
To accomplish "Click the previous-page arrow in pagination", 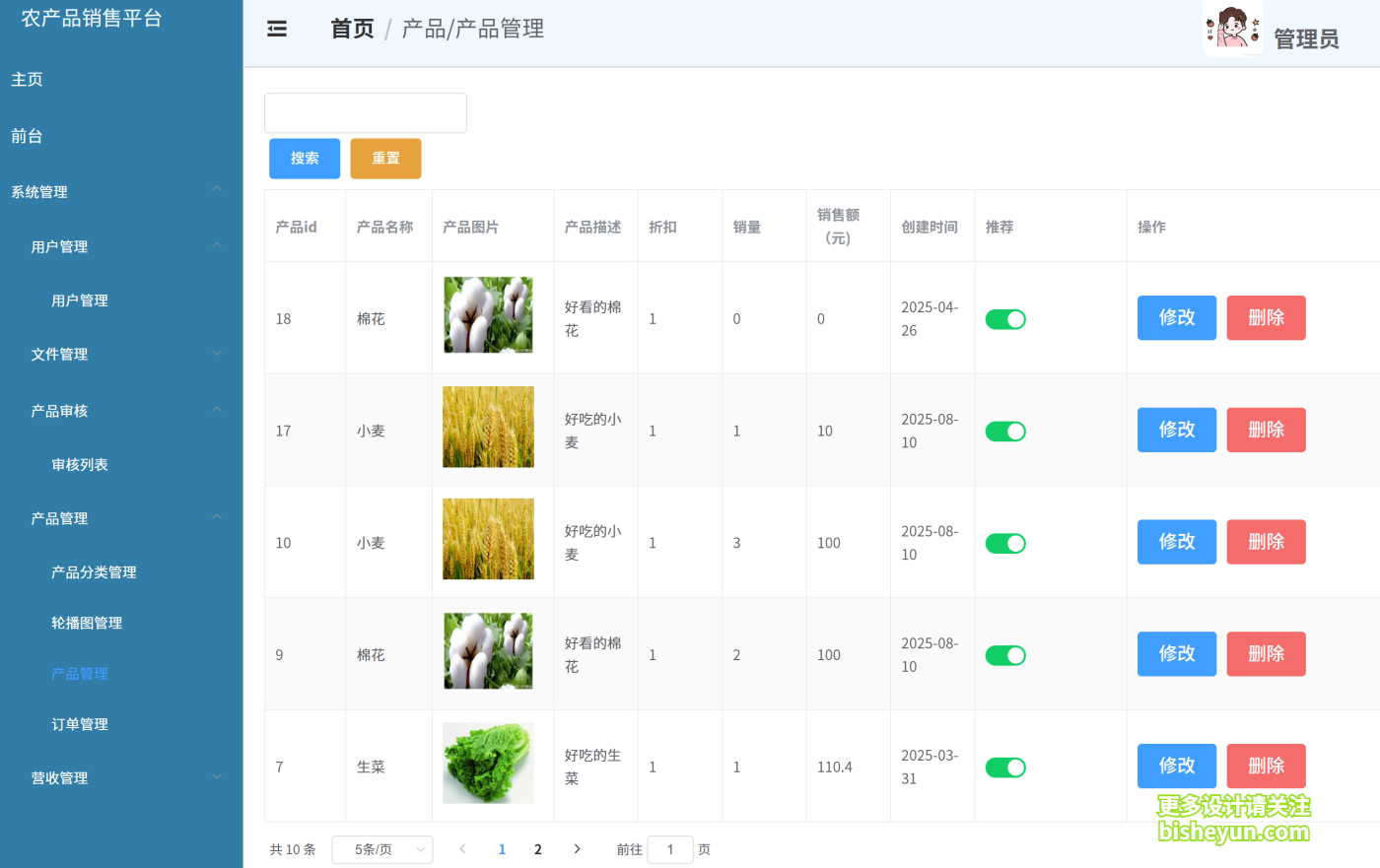I will [462, 848].
